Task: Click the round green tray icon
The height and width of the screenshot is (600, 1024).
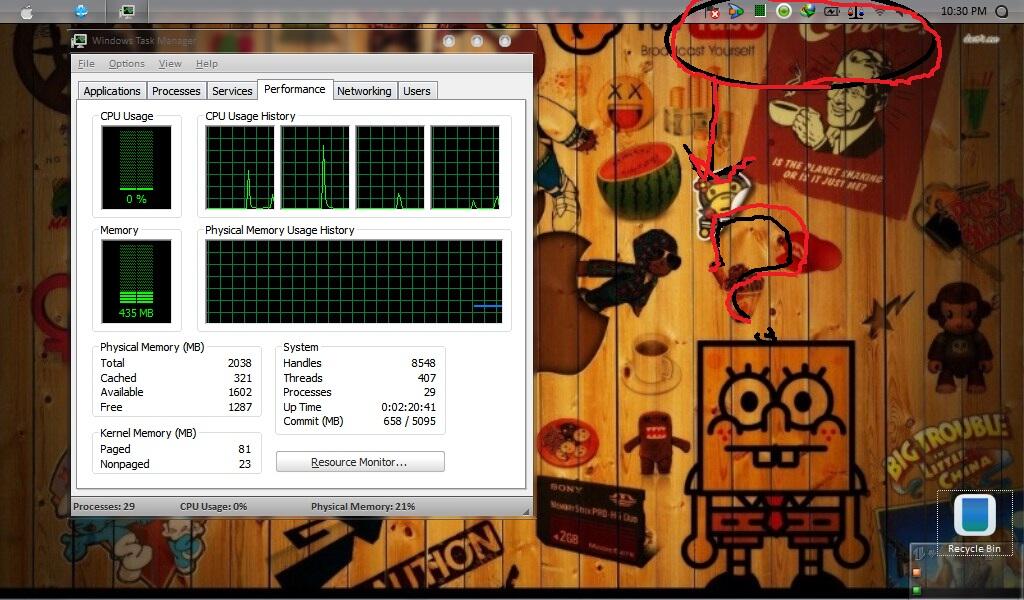Action: pos(784,11)
